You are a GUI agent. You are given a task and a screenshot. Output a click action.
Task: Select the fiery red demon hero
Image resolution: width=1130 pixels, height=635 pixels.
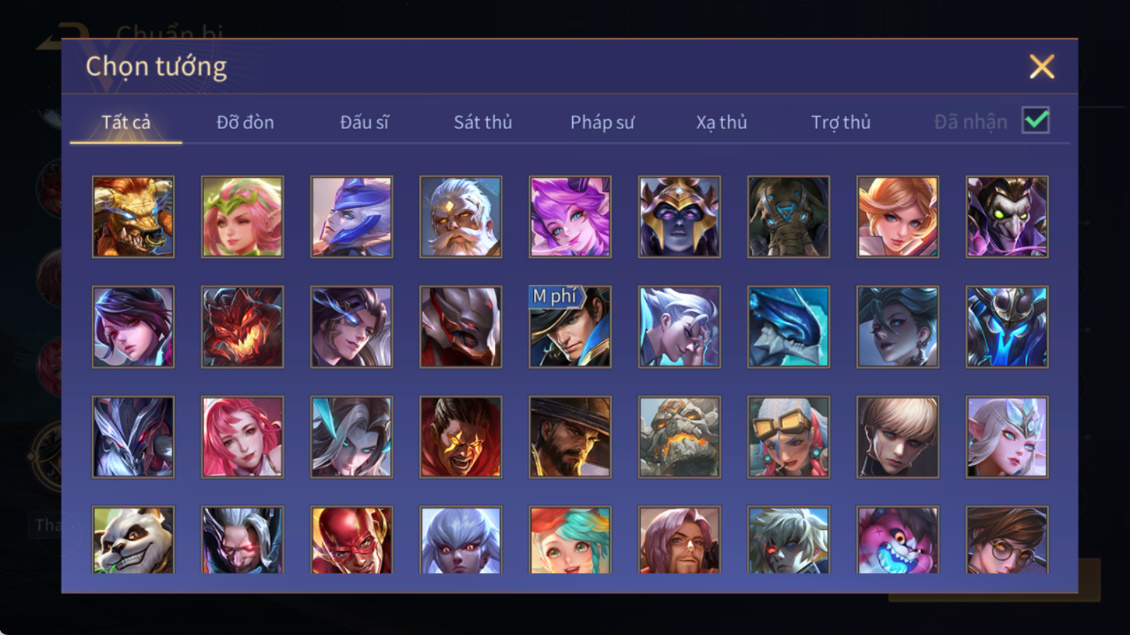[242, 327]
